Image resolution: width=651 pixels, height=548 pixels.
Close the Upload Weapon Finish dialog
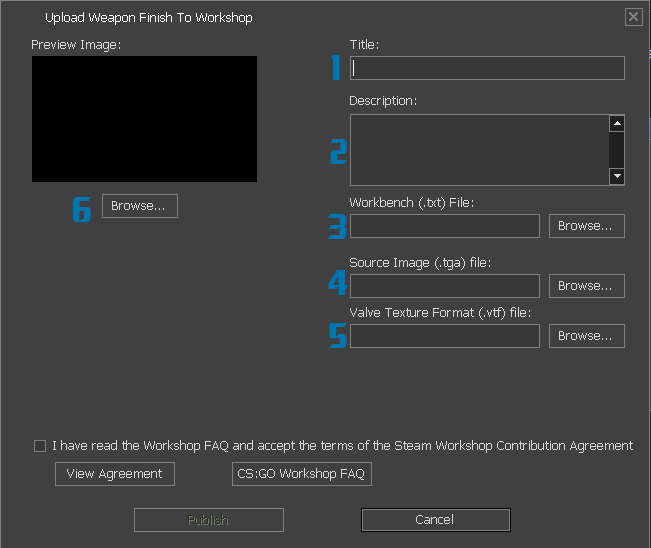click(633, 17)
